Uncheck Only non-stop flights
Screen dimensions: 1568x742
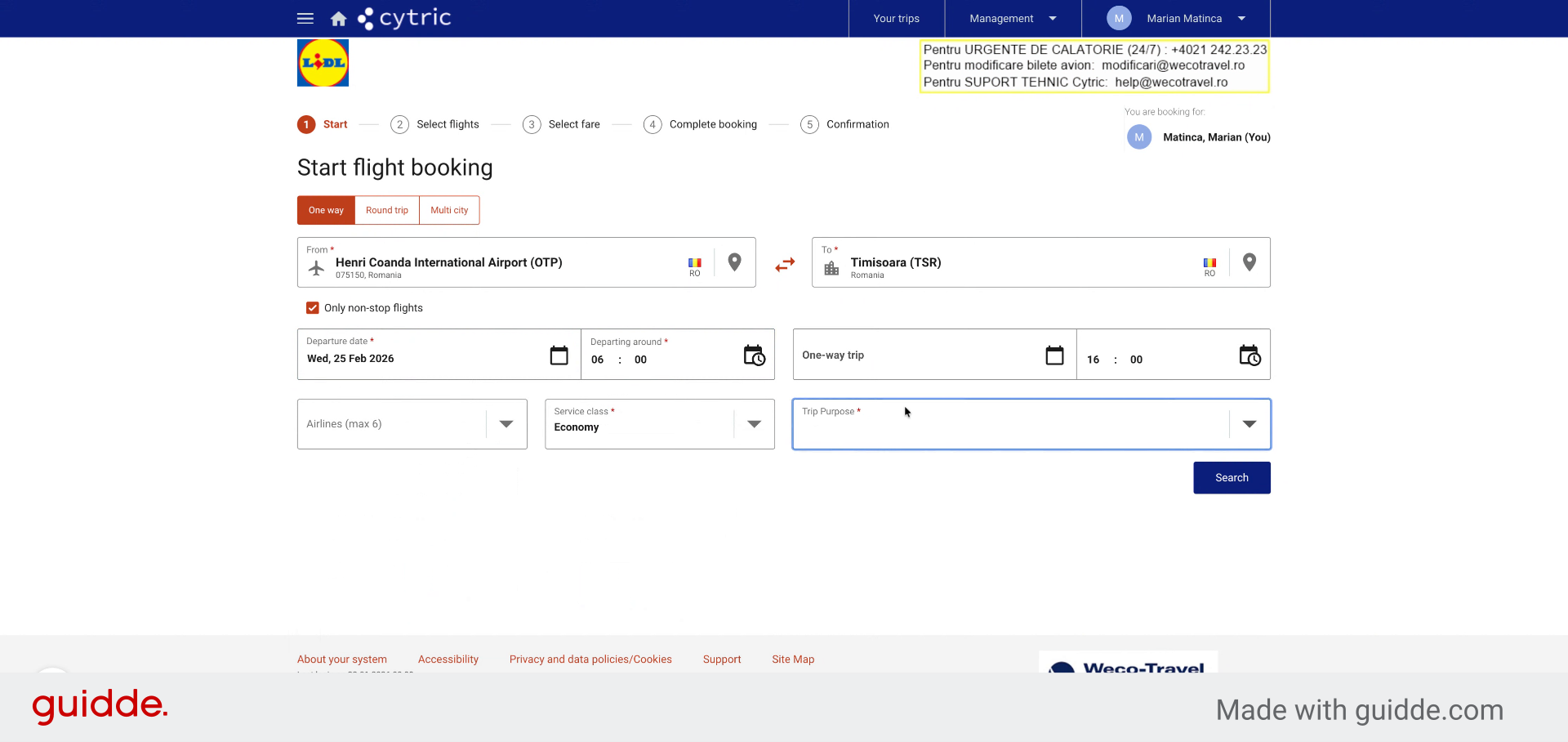(x=313, y=308)
